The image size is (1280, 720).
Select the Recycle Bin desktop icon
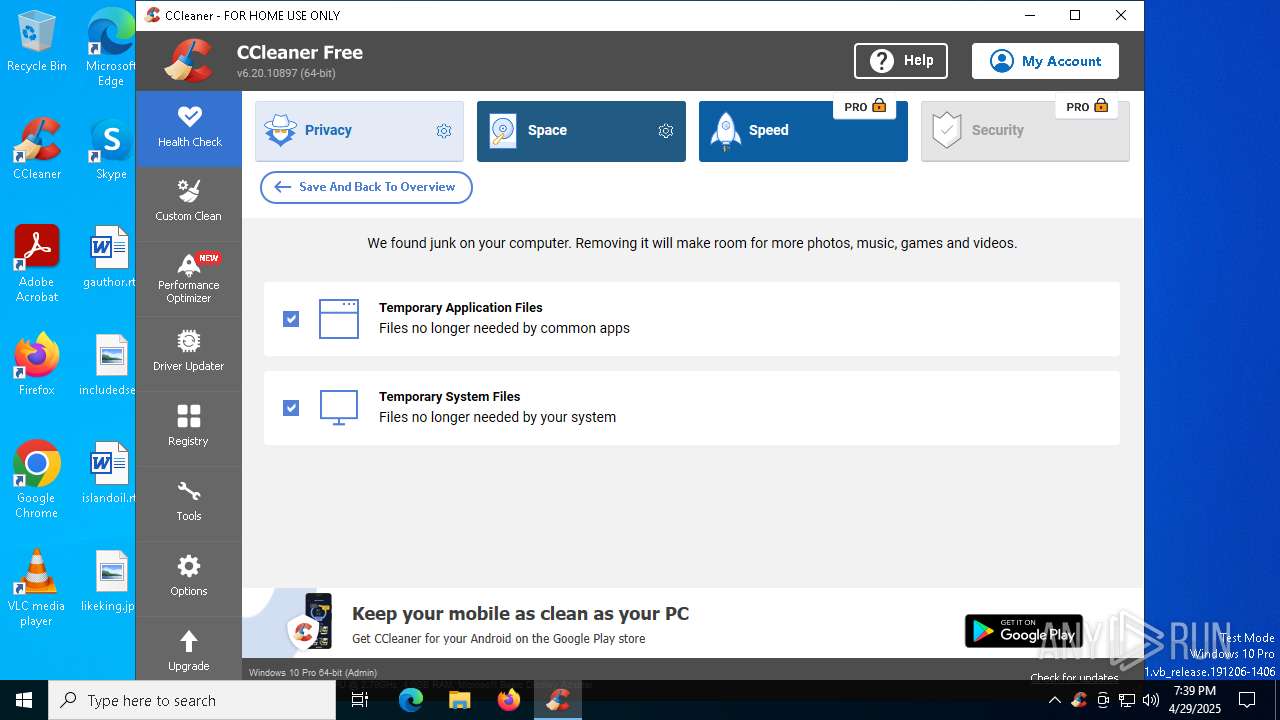tap(37, 42)
